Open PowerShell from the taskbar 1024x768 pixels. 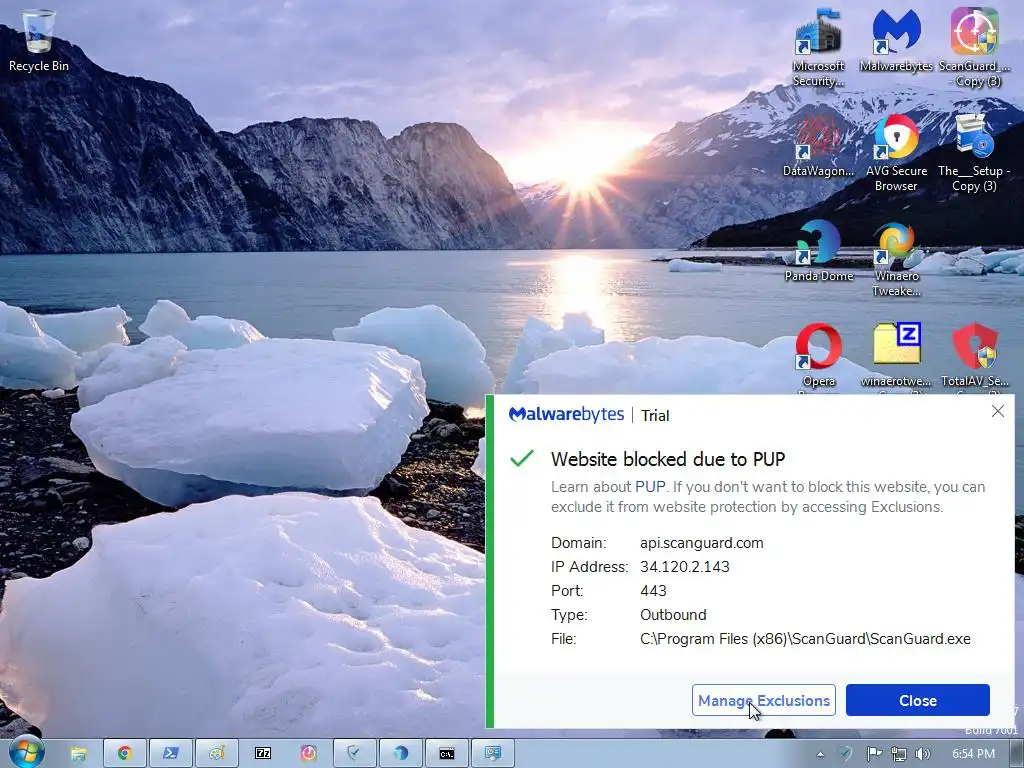170,754
